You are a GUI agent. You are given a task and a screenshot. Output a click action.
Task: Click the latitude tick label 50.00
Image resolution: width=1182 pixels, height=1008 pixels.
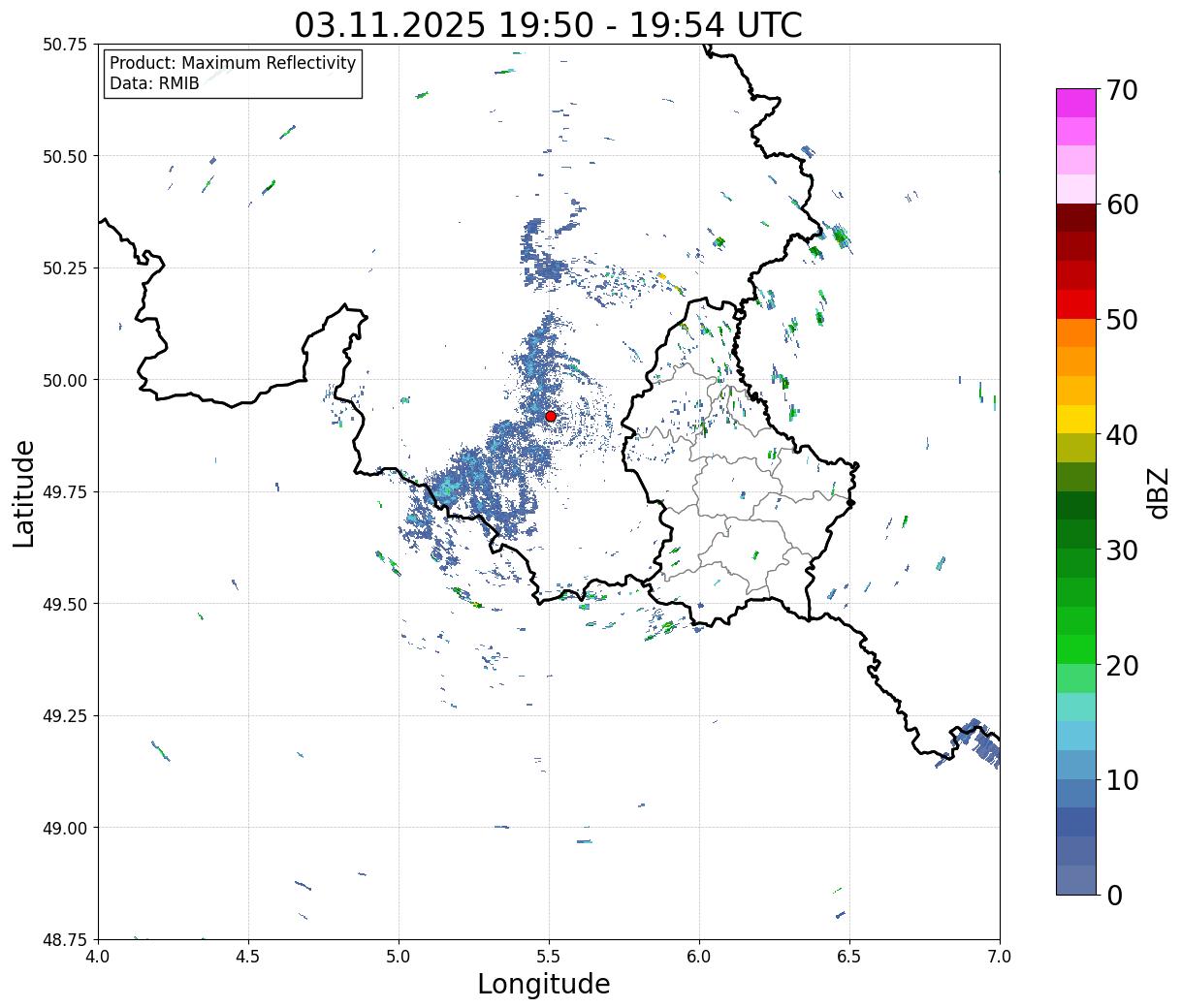click(x=65, y=380)
